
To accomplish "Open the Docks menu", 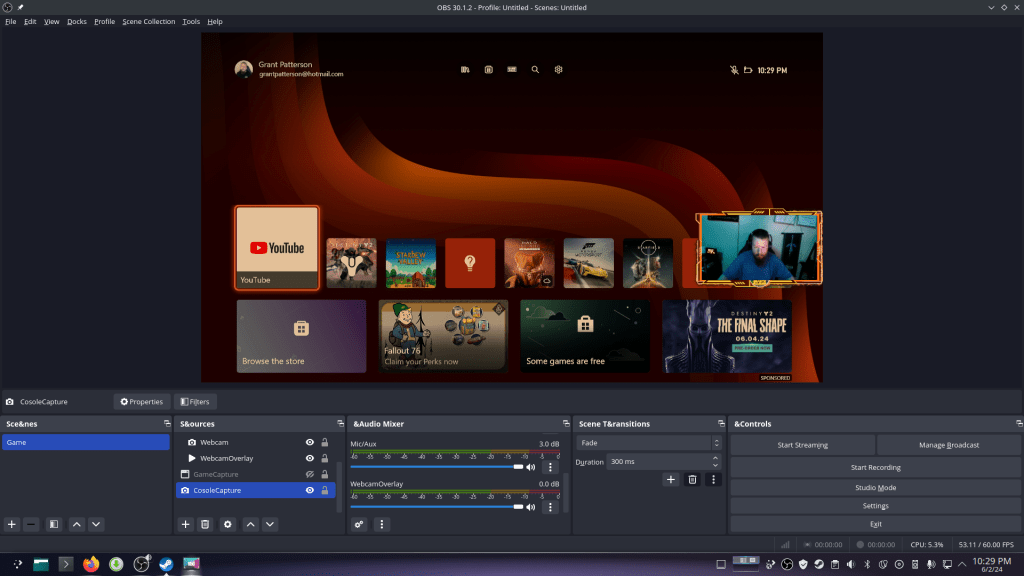I will pos(76,21).
